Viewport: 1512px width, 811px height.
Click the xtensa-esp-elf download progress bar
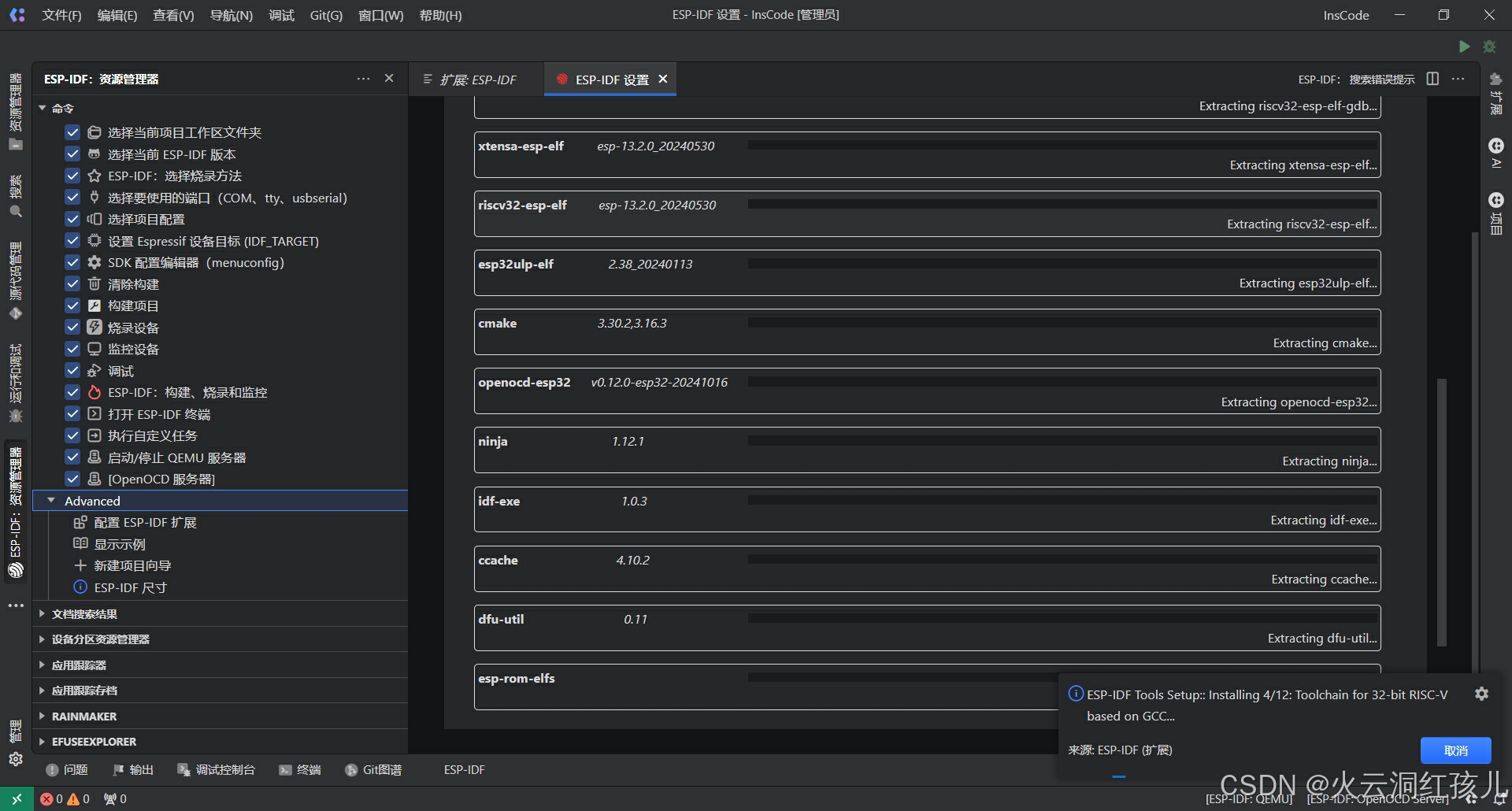1062,145
